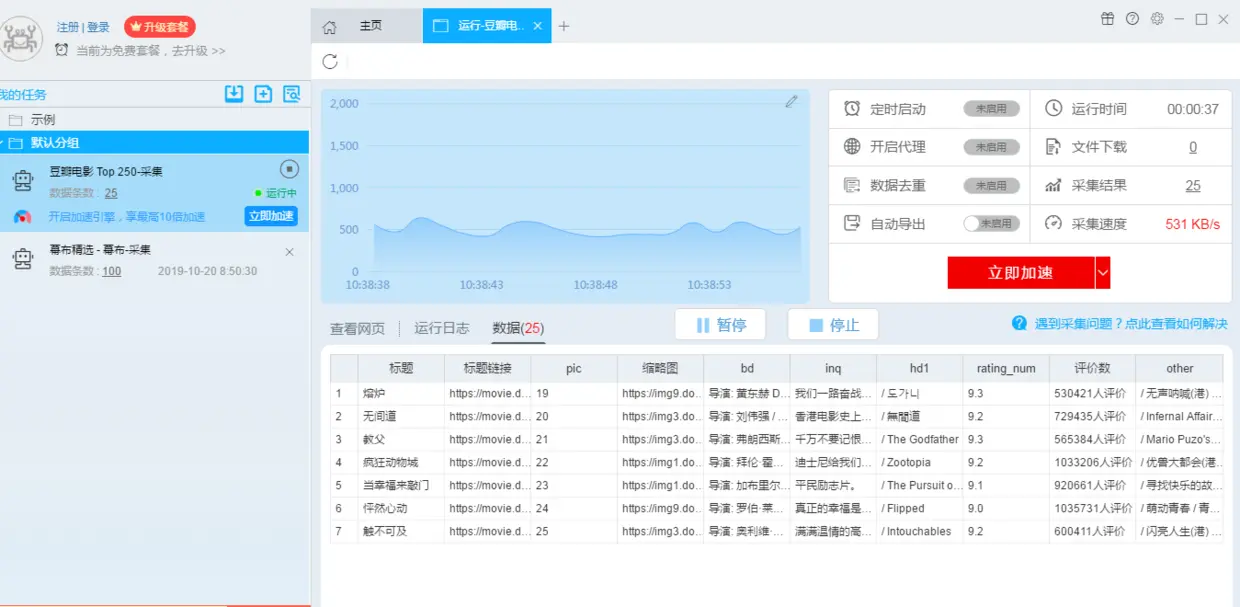This screenshot has width=1240, height=607.
Task: Switch to the 查看网页 tab
Action: [x=358, y=328]
